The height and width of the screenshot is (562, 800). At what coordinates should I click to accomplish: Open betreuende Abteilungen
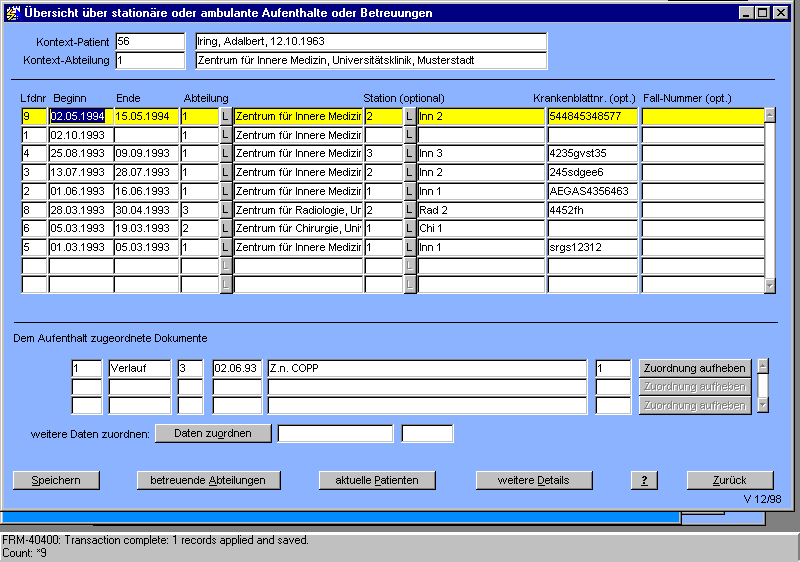tap(208, 480)
